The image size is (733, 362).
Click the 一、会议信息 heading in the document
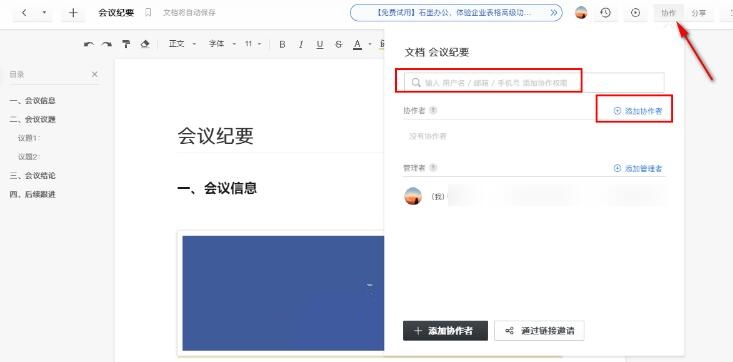(x=217, y=188)
